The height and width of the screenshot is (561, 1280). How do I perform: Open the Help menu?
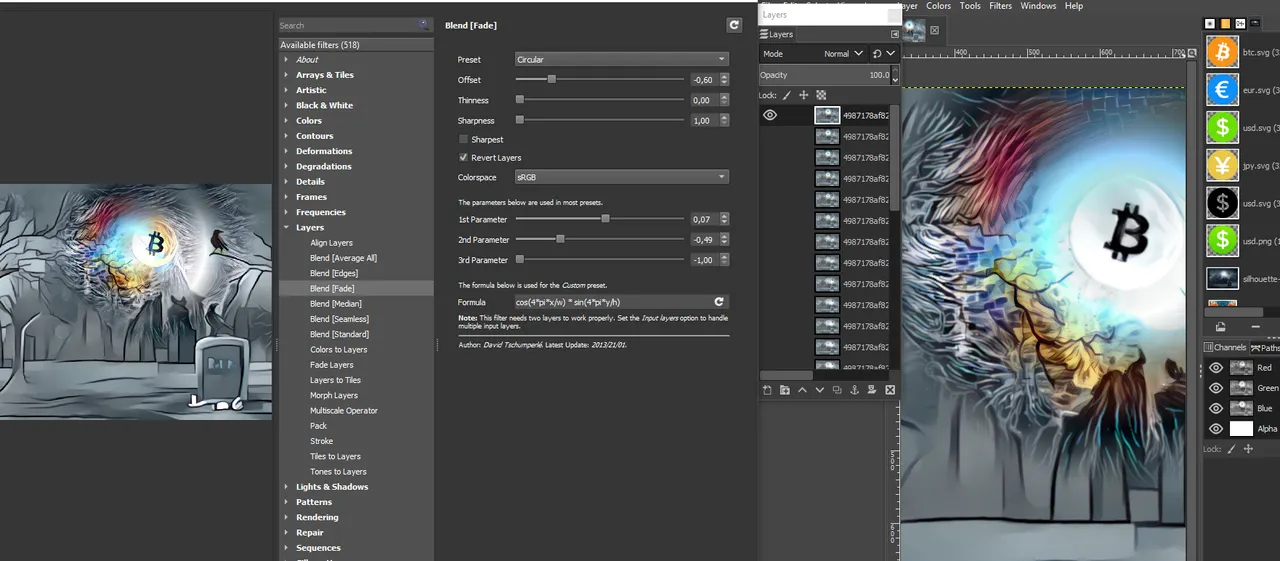tap(1074, 6)
